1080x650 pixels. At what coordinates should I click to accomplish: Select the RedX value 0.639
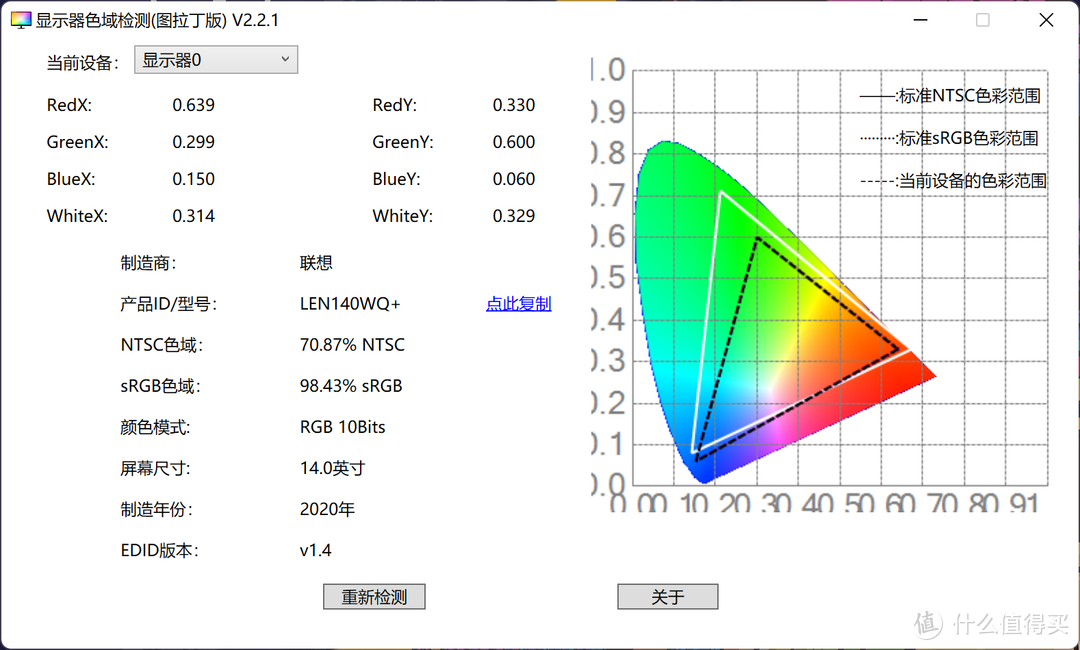(194, 105)
